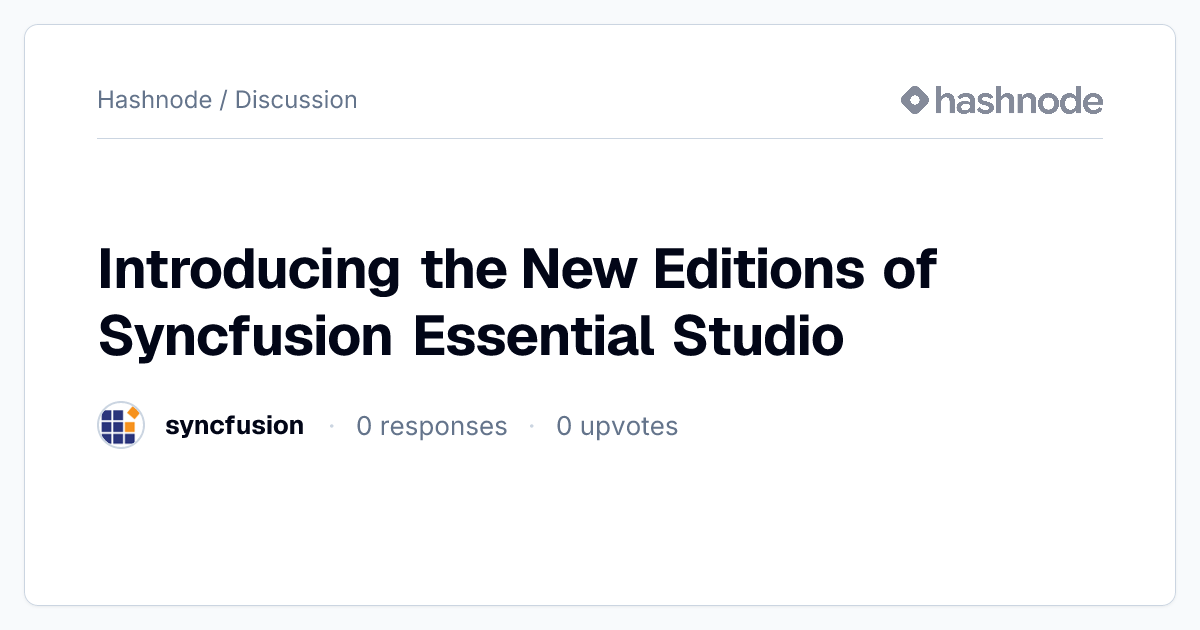Screen dimensions: 1200x630
Task: Open the Hashnode breadcrumb link
Action: pos(155,100)
